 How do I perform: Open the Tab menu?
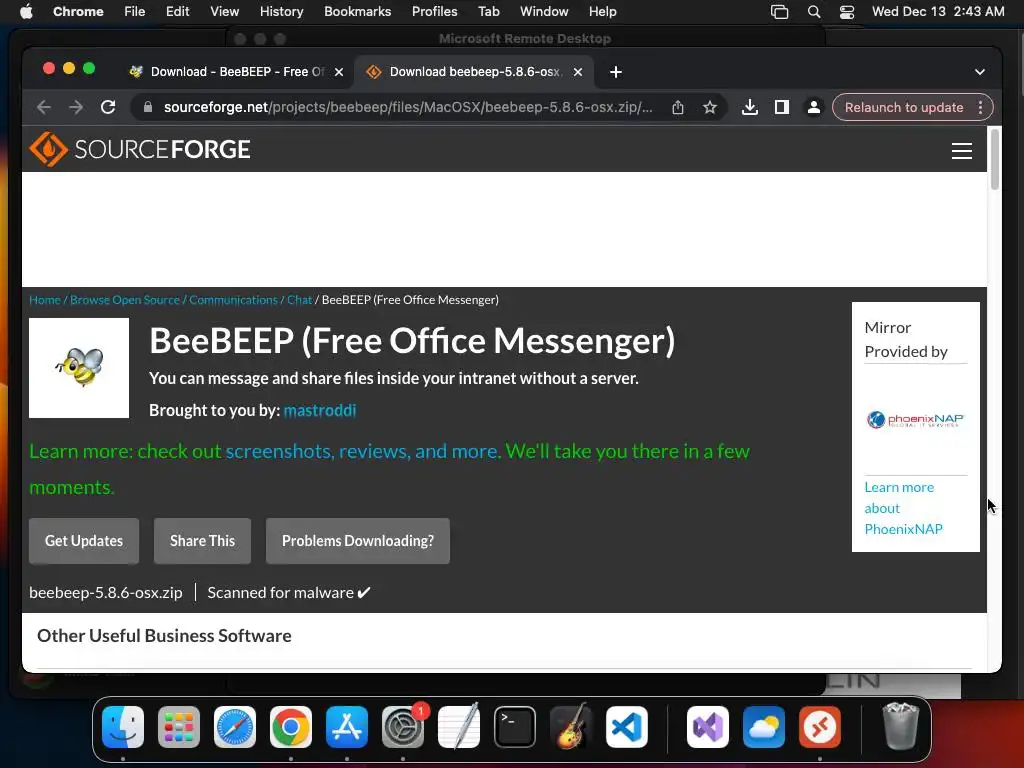(x=488, y=12)
